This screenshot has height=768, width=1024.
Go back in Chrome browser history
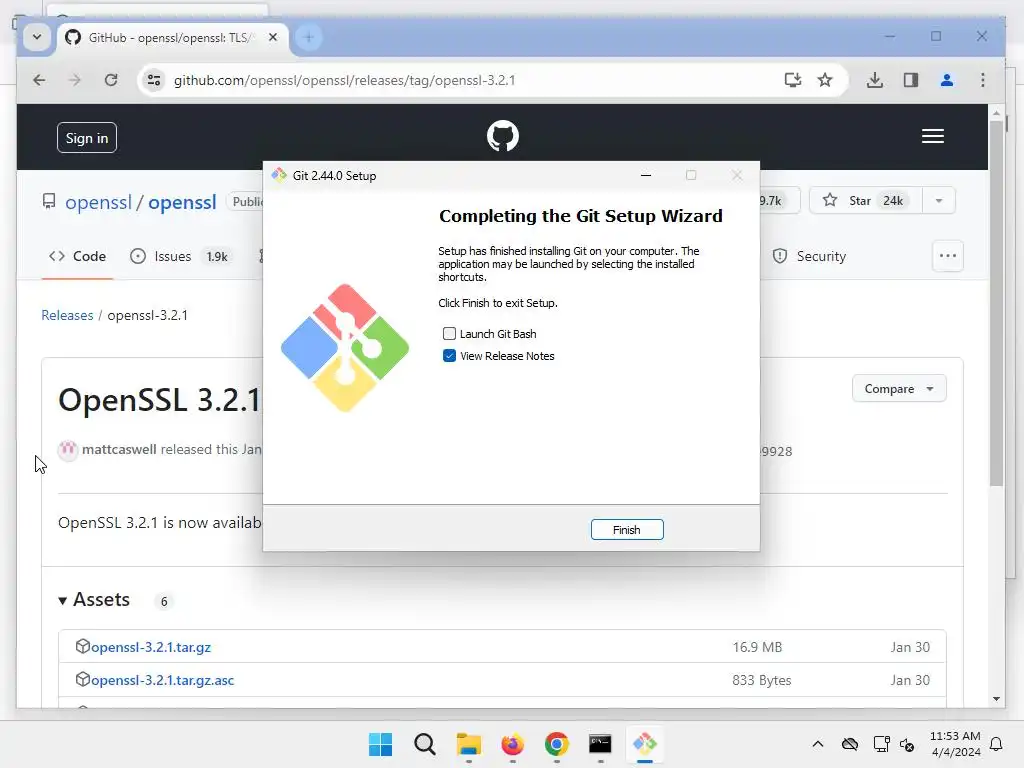(39, 80)
